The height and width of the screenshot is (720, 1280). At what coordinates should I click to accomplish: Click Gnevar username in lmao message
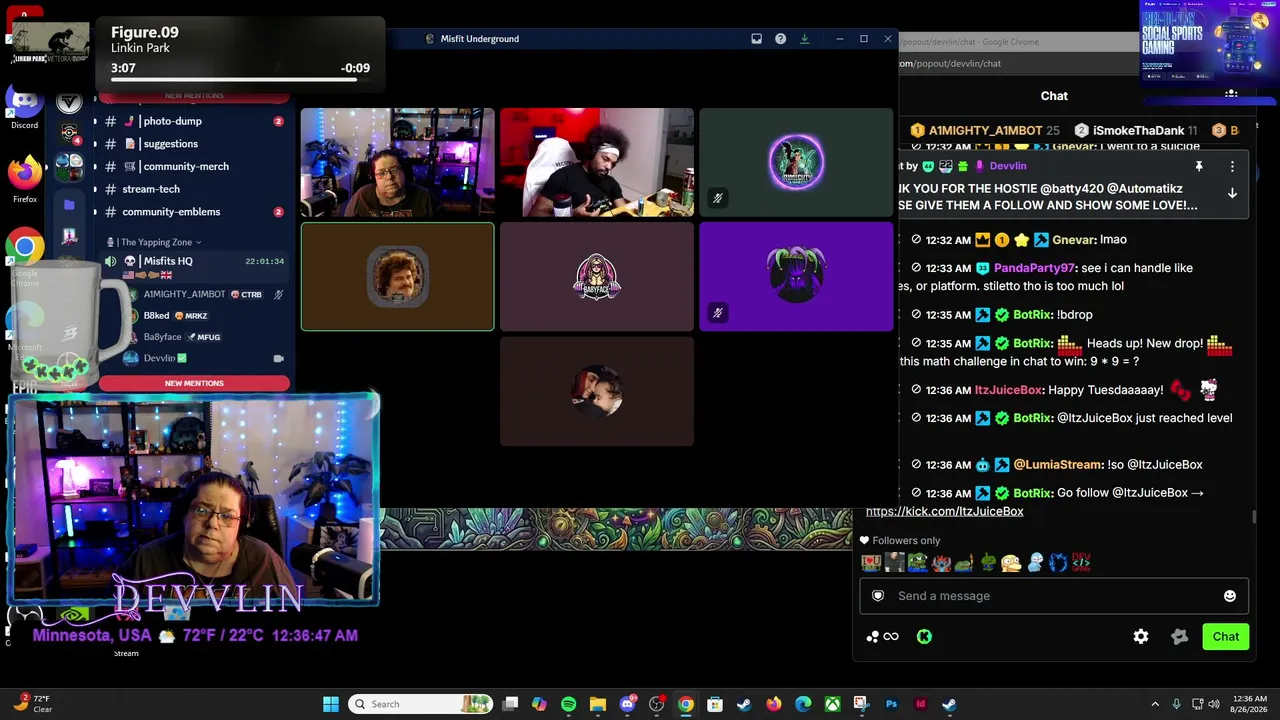[x=1073, y=240]
